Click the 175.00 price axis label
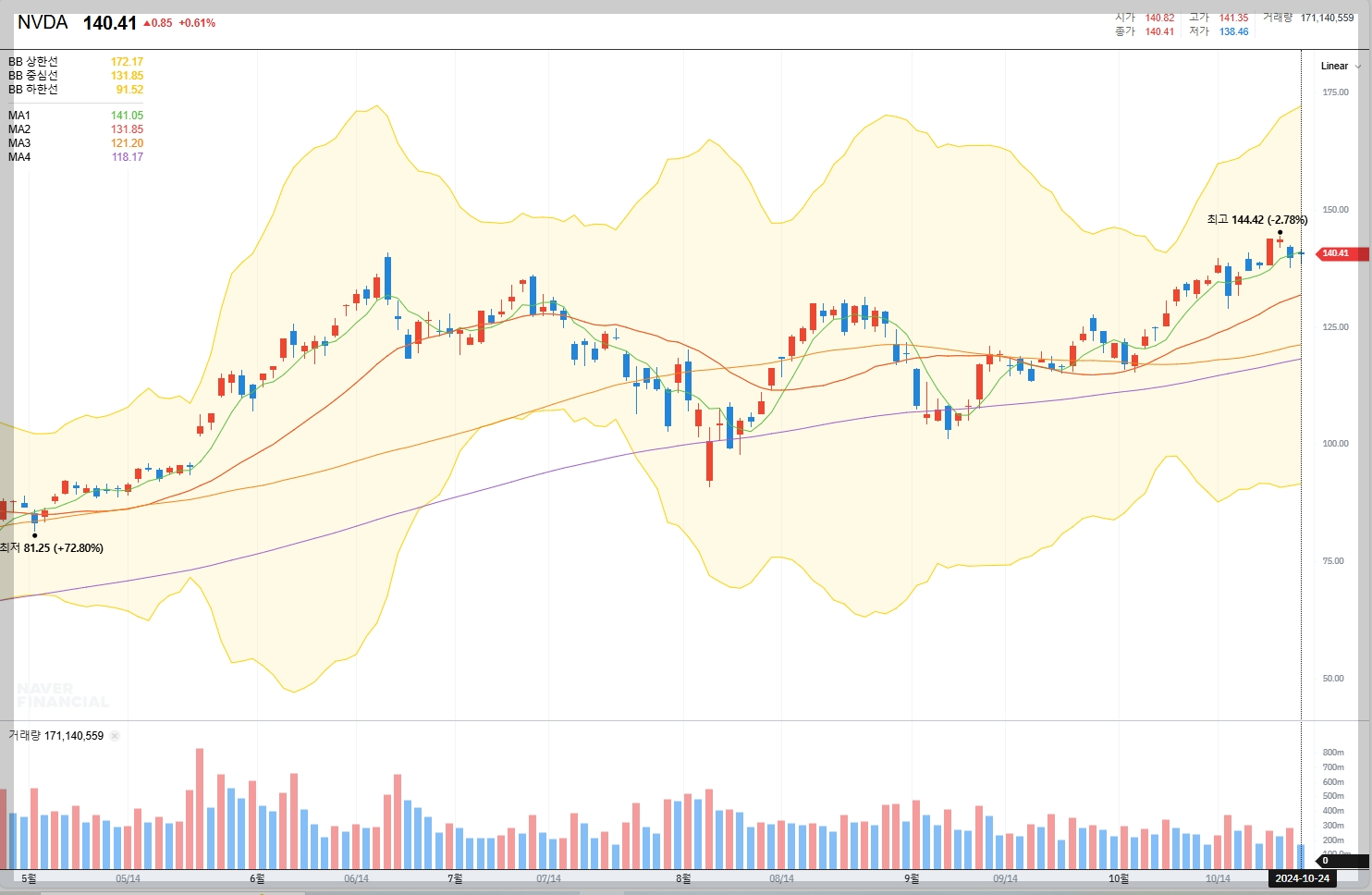The width and height of the screenshot is (1372, 895). pyautogui.click(x=1335, y=92)
